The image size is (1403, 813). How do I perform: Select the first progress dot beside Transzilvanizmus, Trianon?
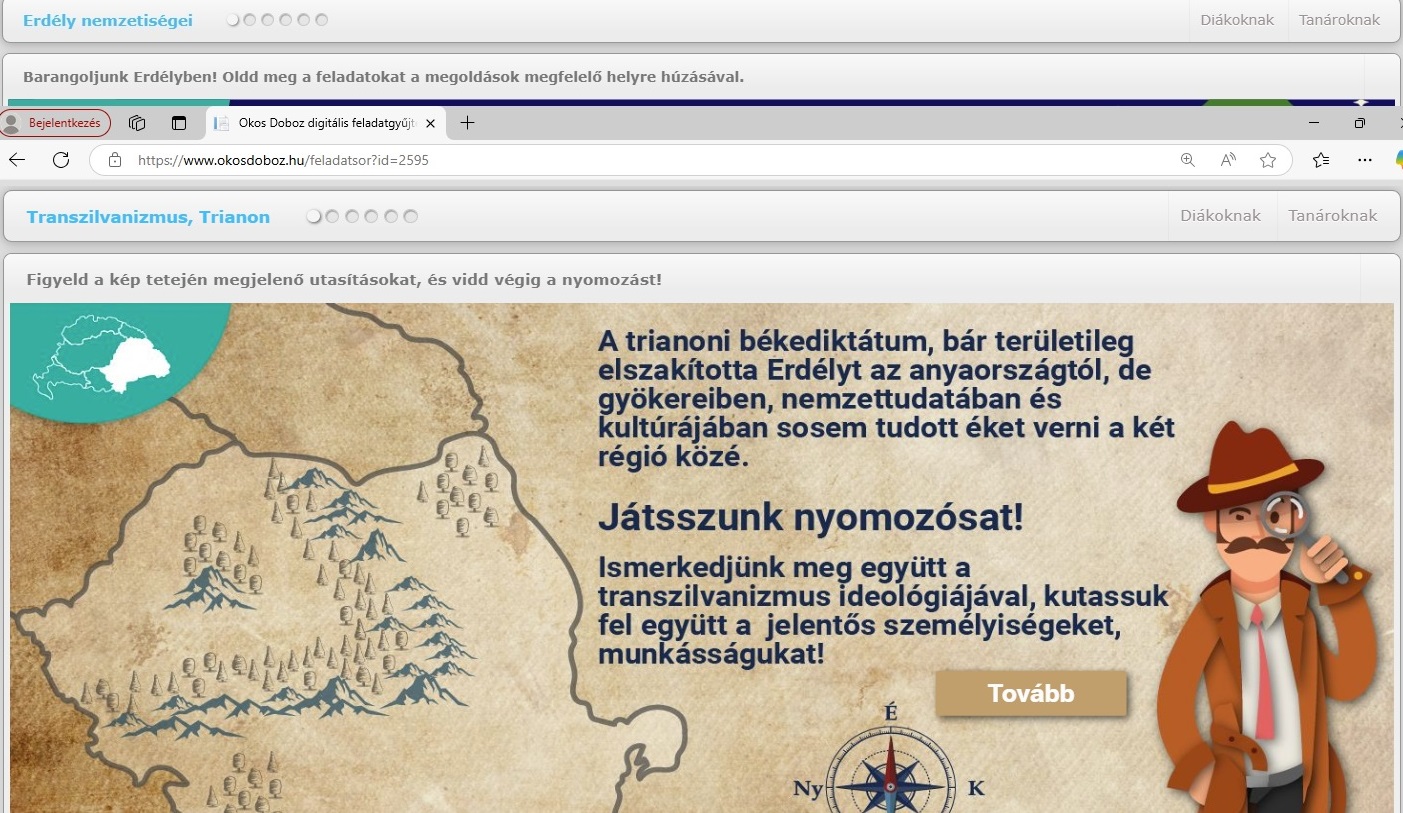coord(314,217)
